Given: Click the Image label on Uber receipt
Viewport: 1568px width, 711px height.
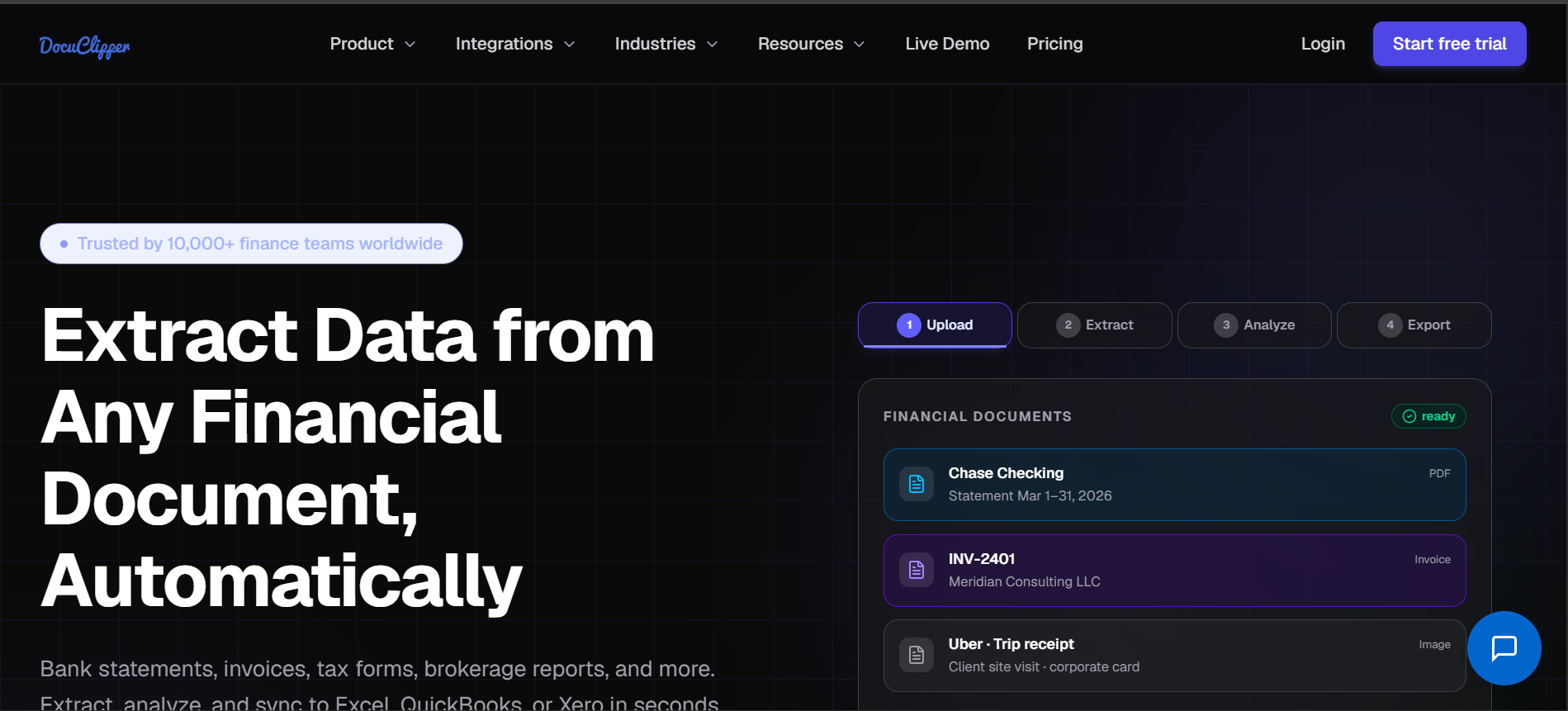Looking at the screenshot, I should (1435, 644).
